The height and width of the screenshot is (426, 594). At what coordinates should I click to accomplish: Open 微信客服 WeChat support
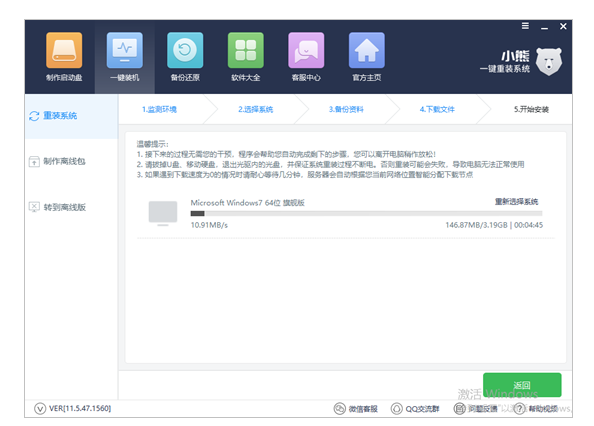[x=363, y=409]
